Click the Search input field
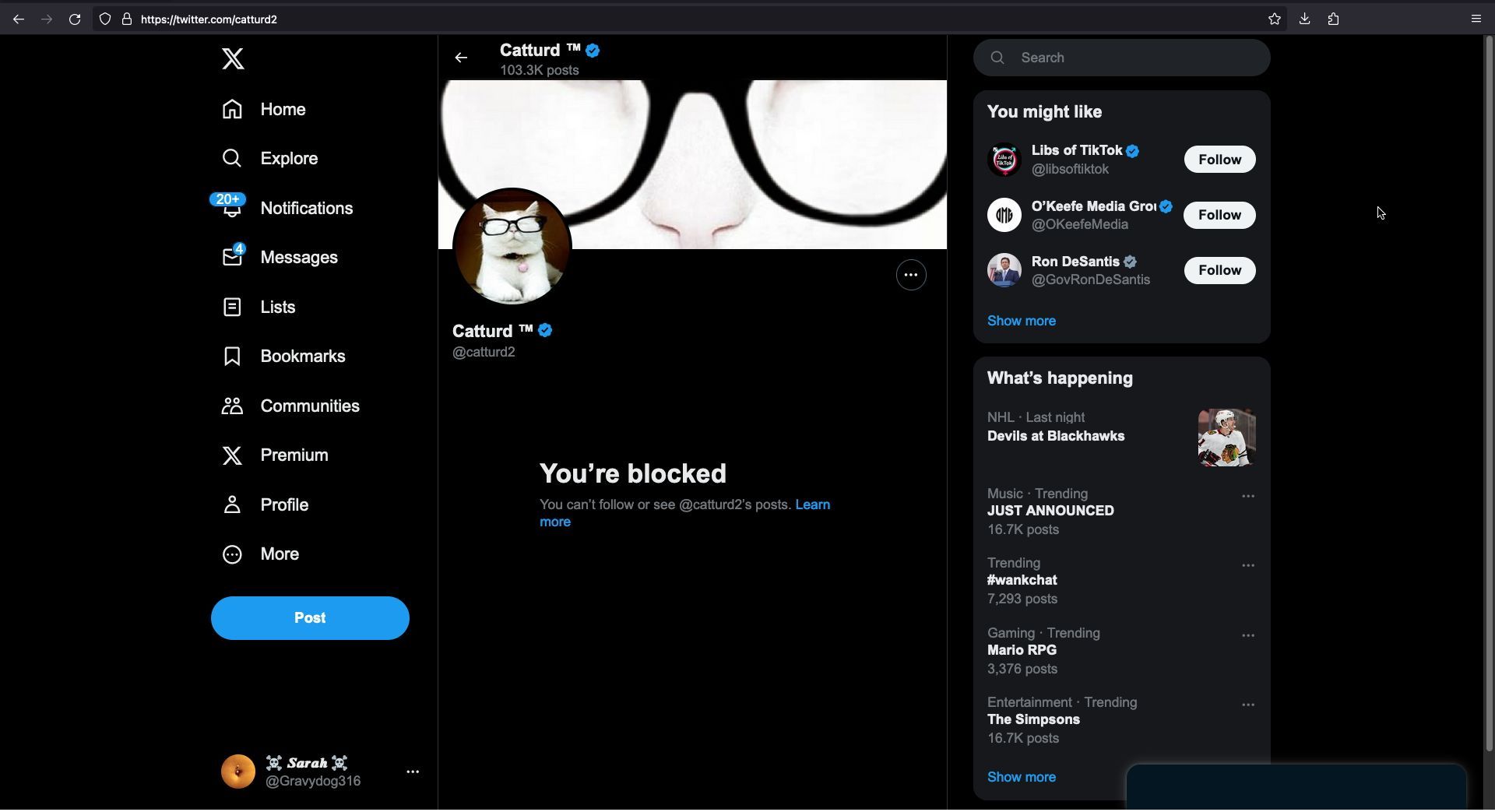The image size is (1495, 812). point(1129,58)
